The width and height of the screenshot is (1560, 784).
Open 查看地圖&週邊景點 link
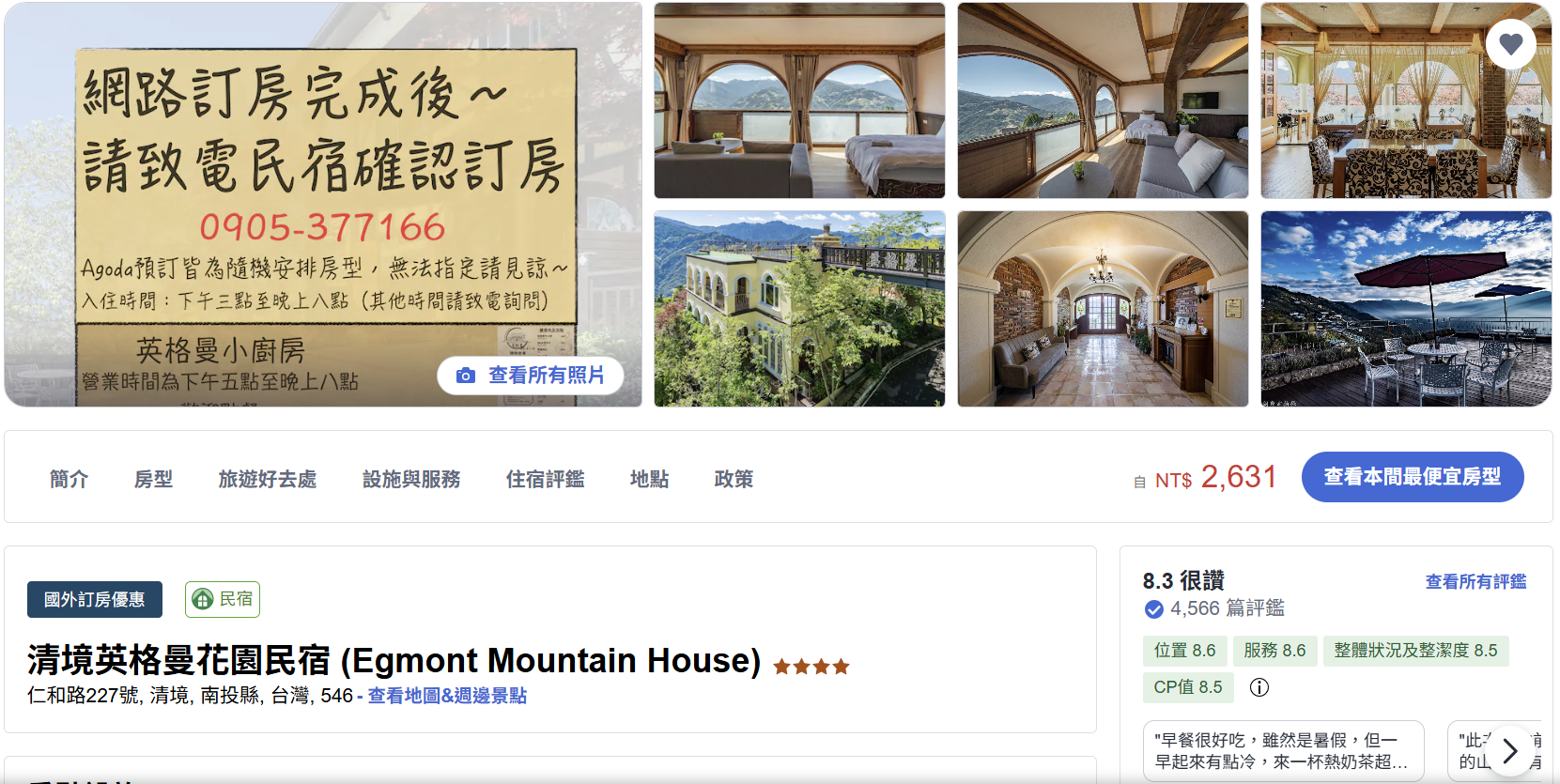(447, 696)
